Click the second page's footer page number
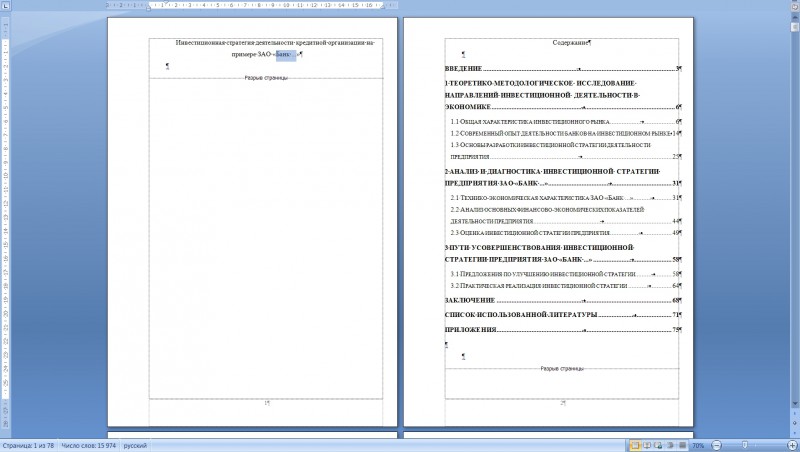Viewport: 800px width, 452px height. click(x=563, y=403)
